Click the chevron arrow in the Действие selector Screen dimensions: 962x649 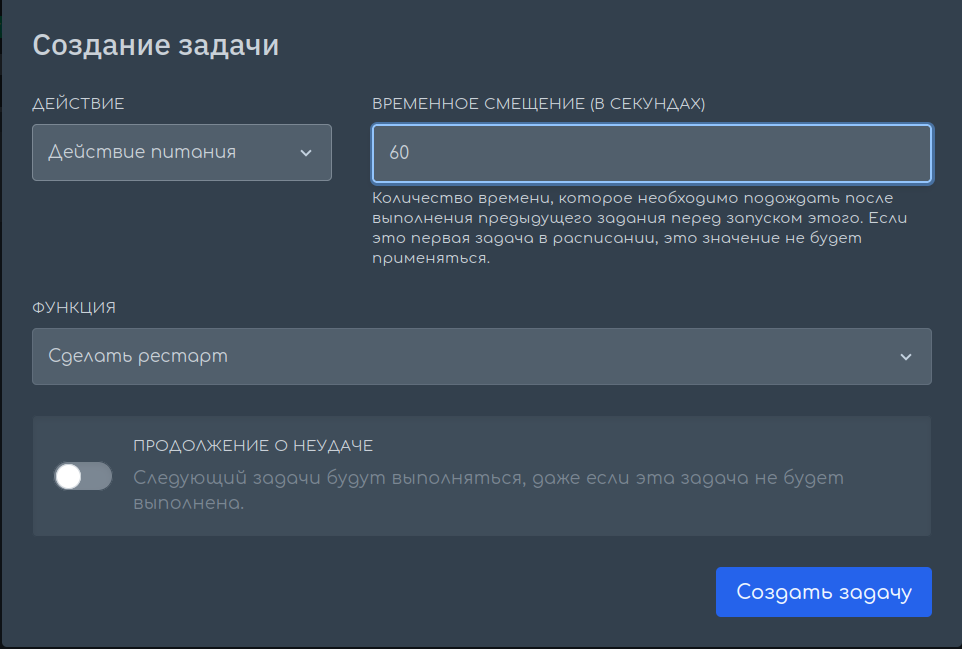(x=306, y=153)
